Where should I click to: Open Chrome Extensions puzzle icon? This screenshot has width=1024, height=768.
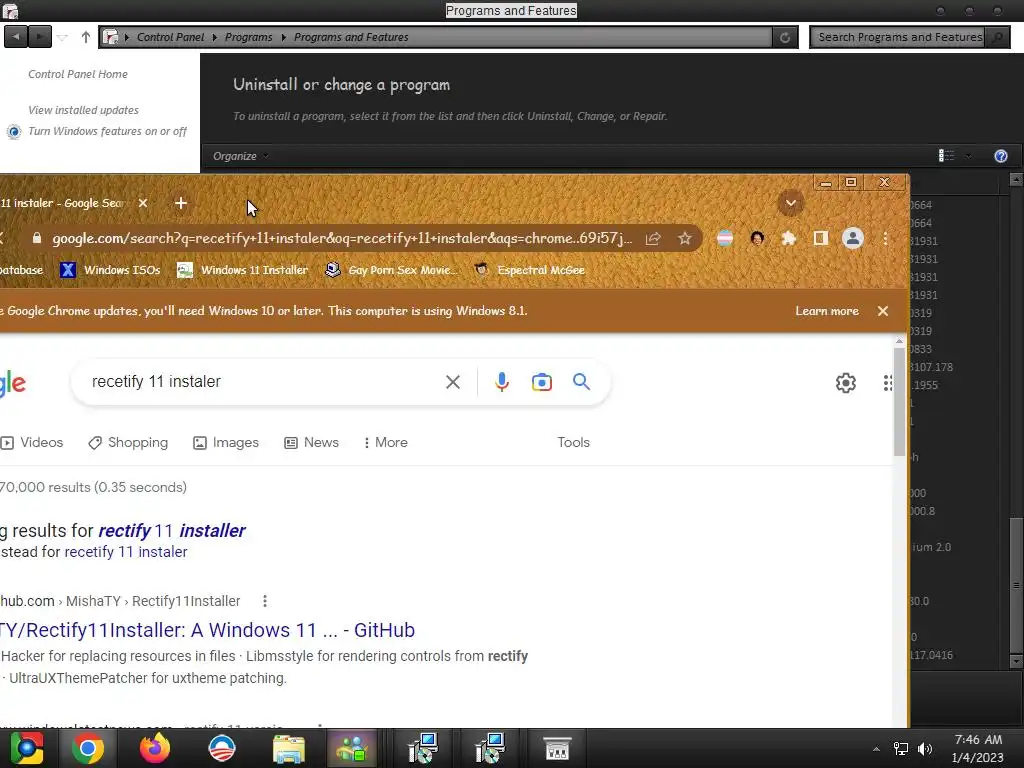[x=788, y=238]
